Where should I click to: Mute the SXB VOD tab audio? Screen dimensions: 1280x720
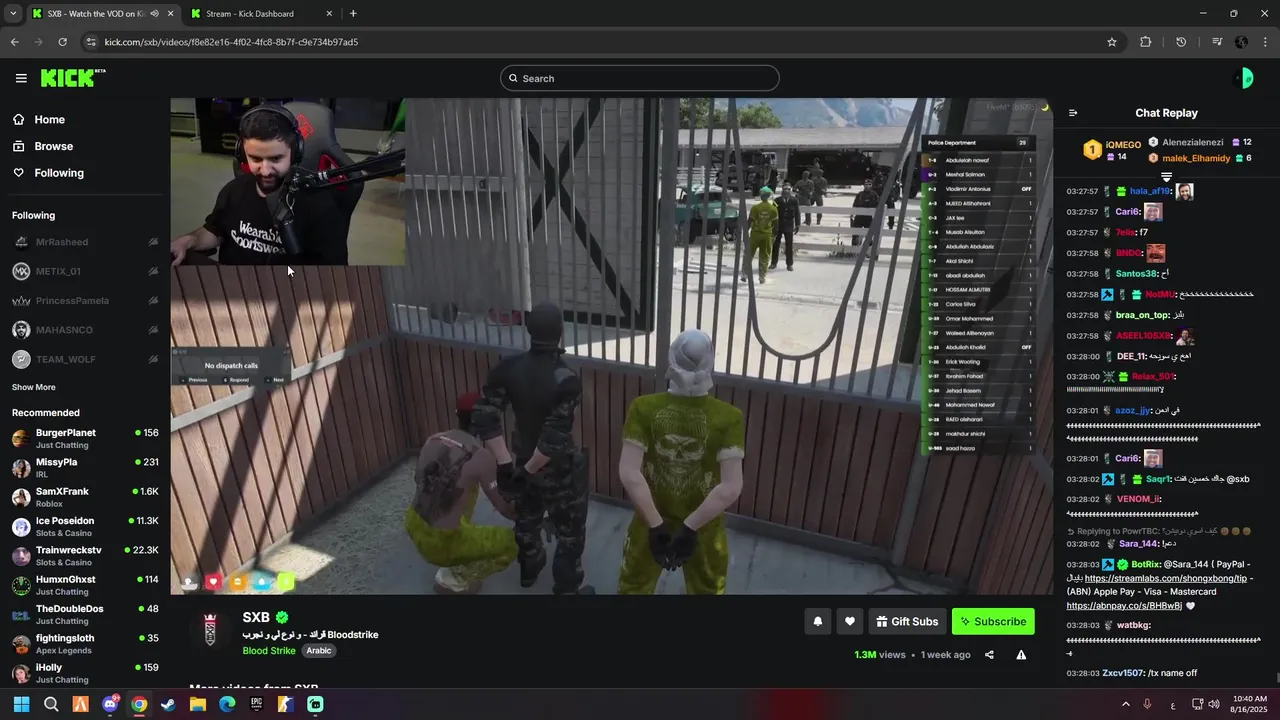[154, 14]
